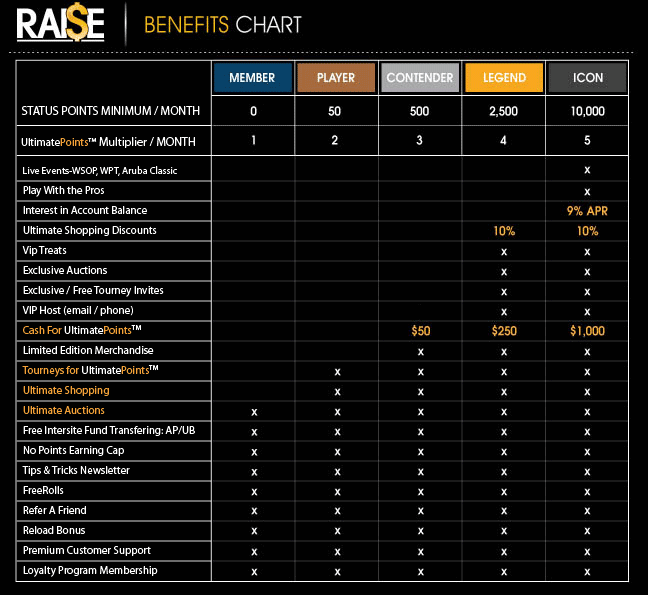Screen dimensions: 648x595
Task: Click the 10,000 status points value
Action: click(587, 111)
